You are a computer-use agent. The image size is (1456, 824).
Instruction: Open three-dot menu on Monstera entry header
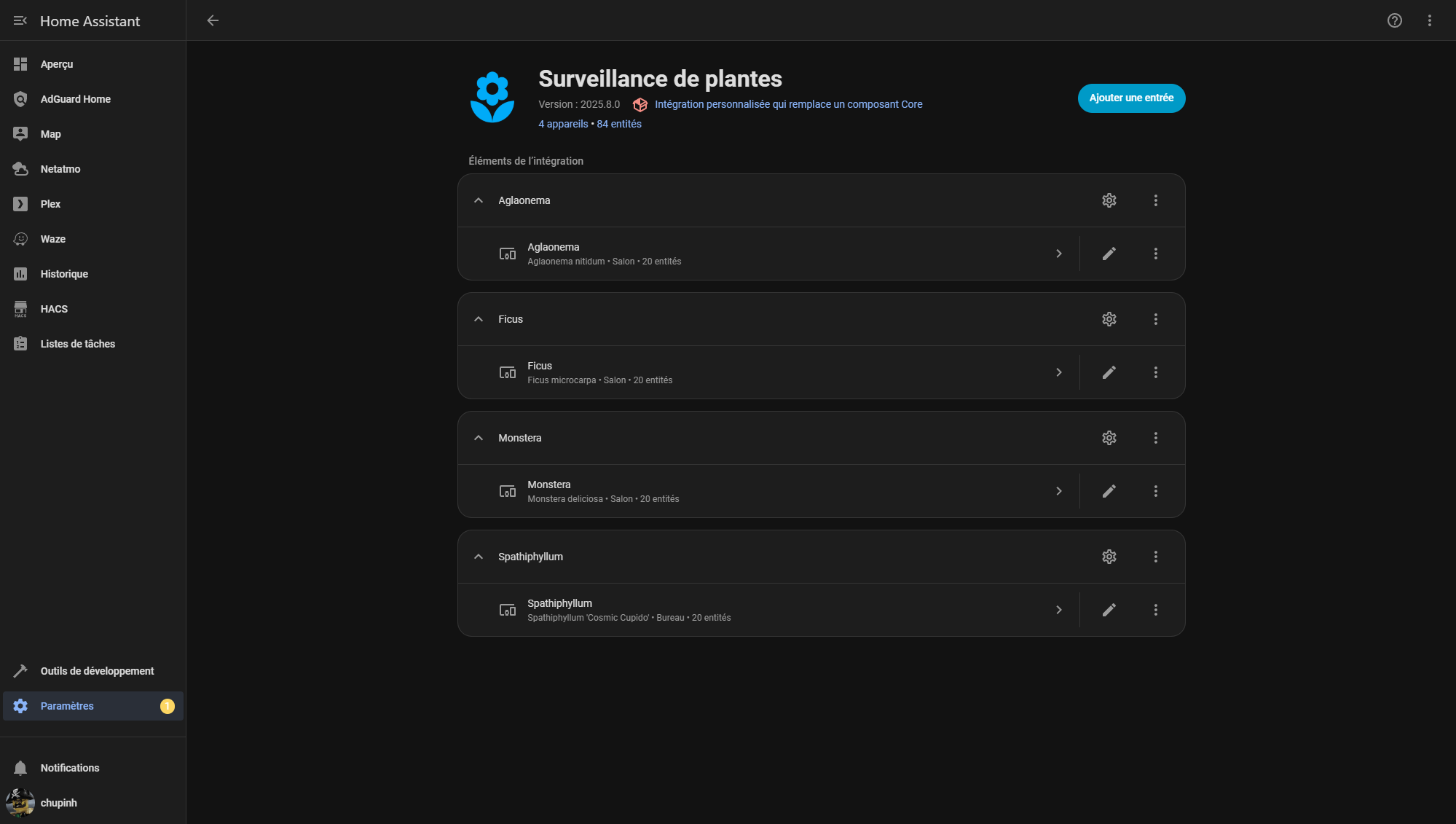[x=1155, y=438]
